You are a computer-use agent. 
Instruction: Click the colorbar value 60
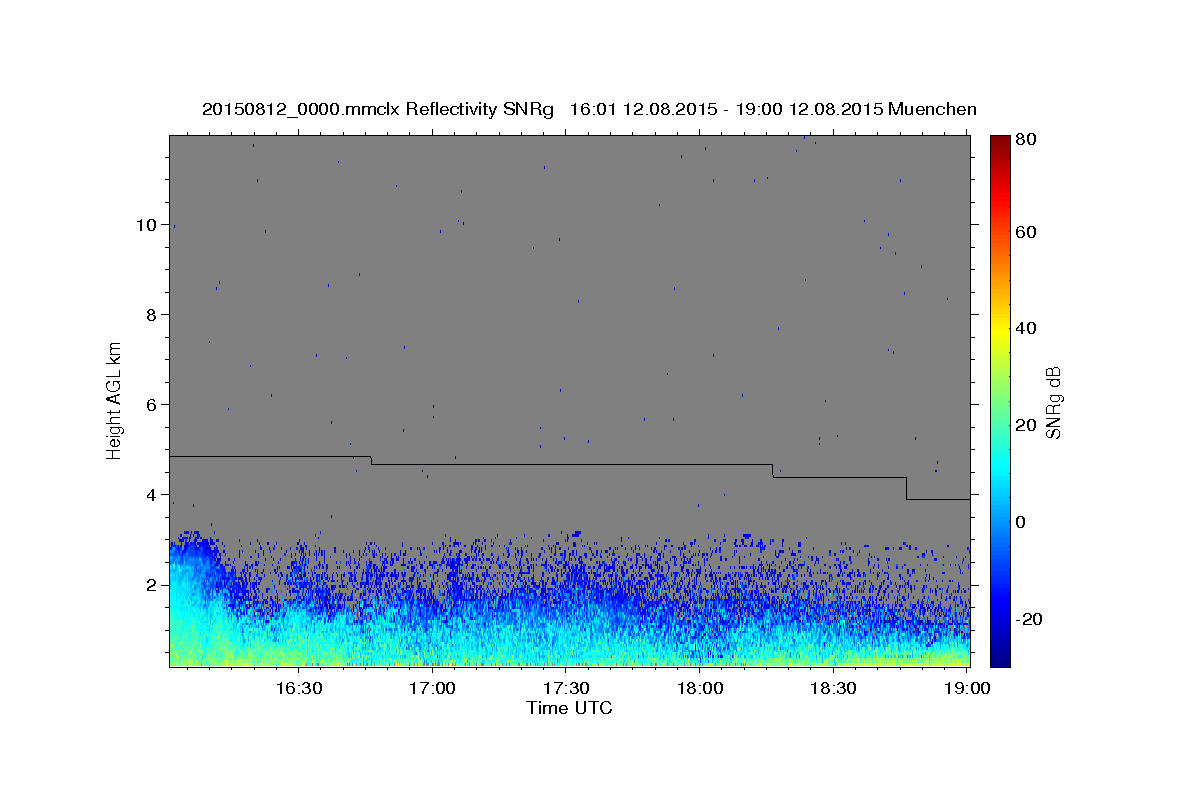tap(1027, 232)
